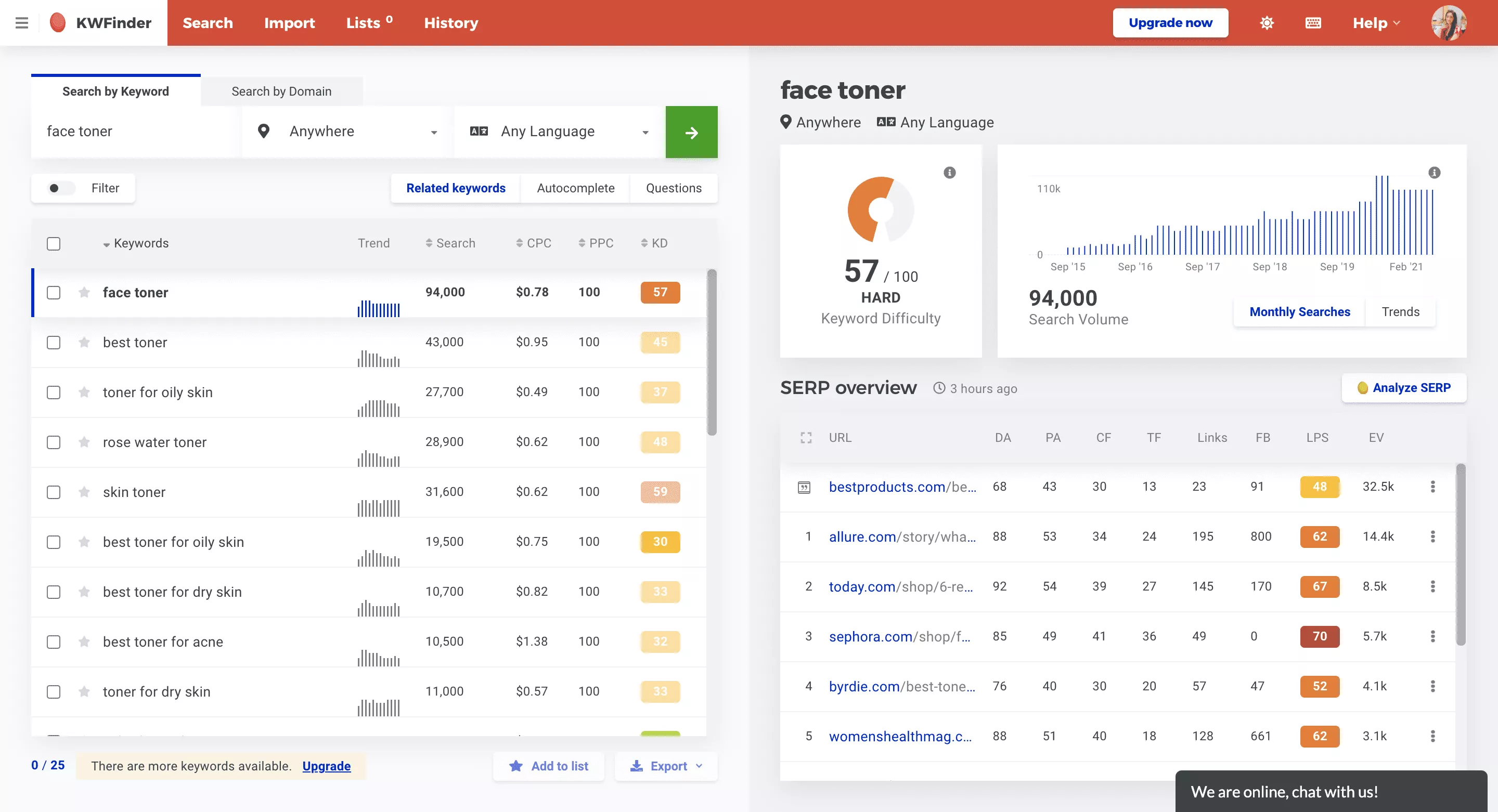
Task: Click the KD sort icon for keywords
Action: click(644, 243)
